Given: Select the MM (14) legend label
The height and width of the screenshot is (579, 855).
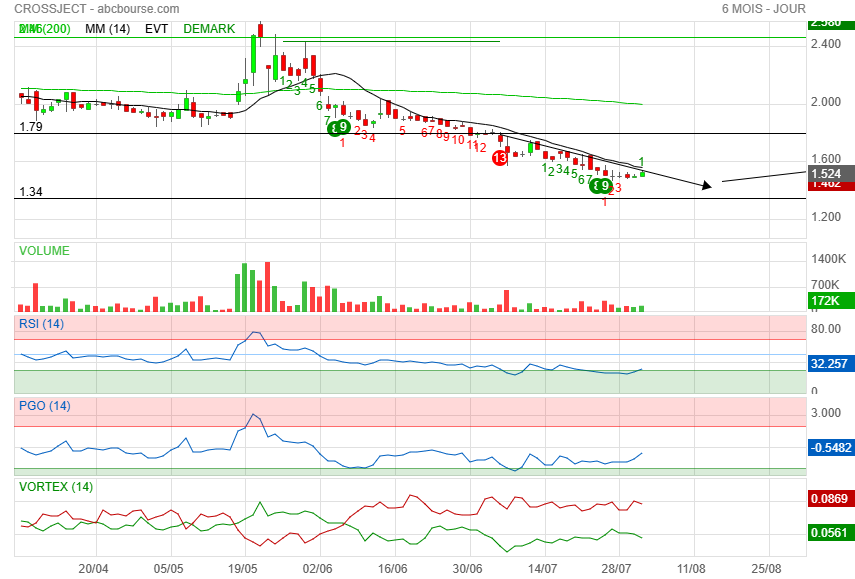Looking at the screenshot, I should click(107, 29).
